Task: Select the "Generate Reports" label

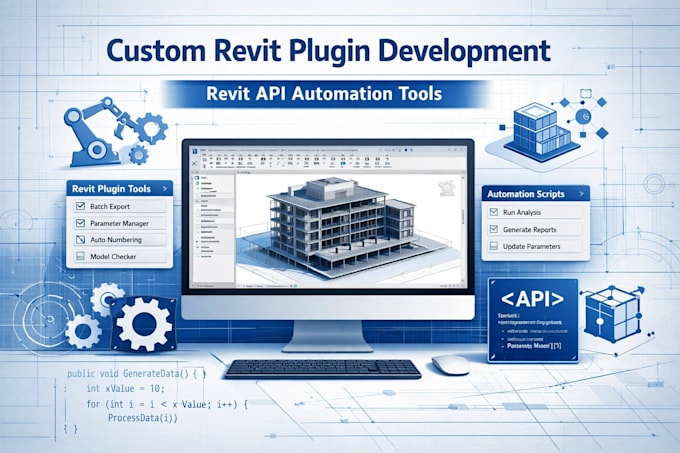Action: (x=530, y=230)
